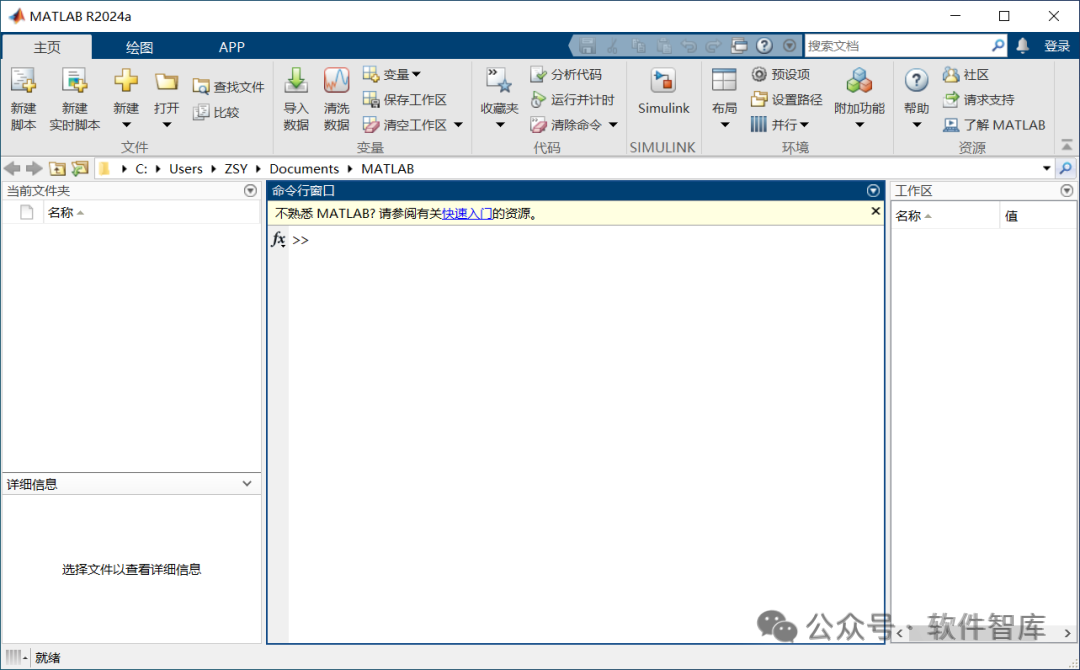The width and height of the screenshot is (1080, 670).
Task: Click in the 搜索文档 search field
Action: pos(897,45)
